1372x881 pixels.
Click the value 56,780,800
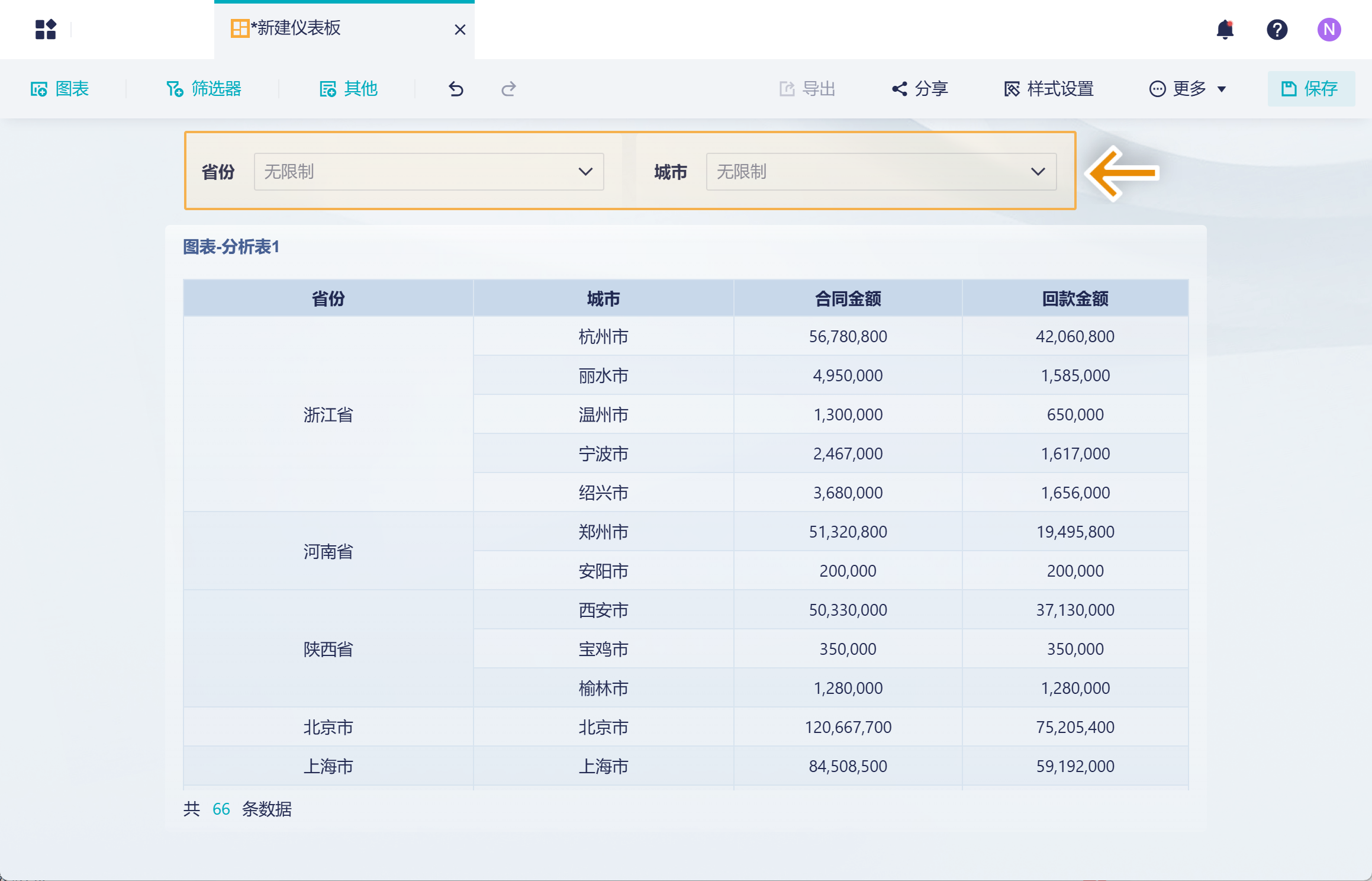(848, 336)
